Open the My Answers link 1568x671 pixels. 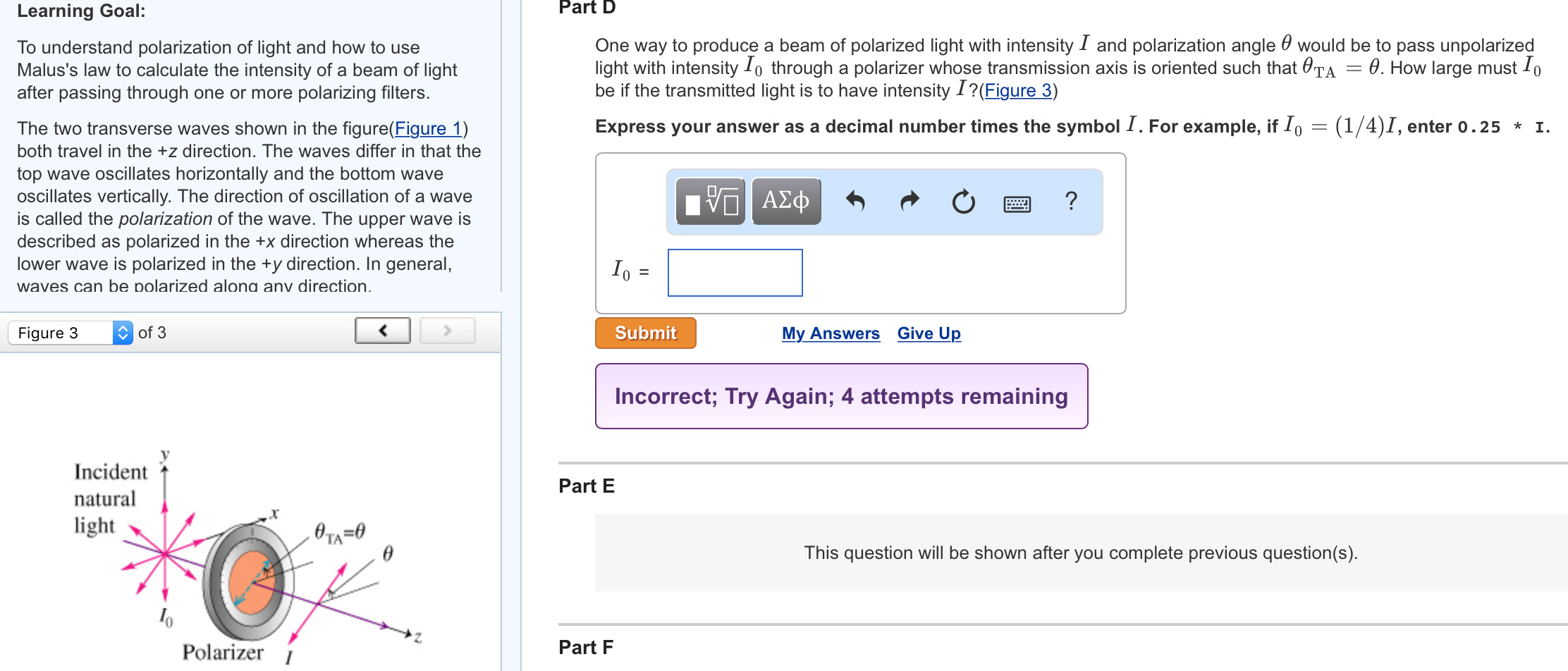[x=831, y=333]
